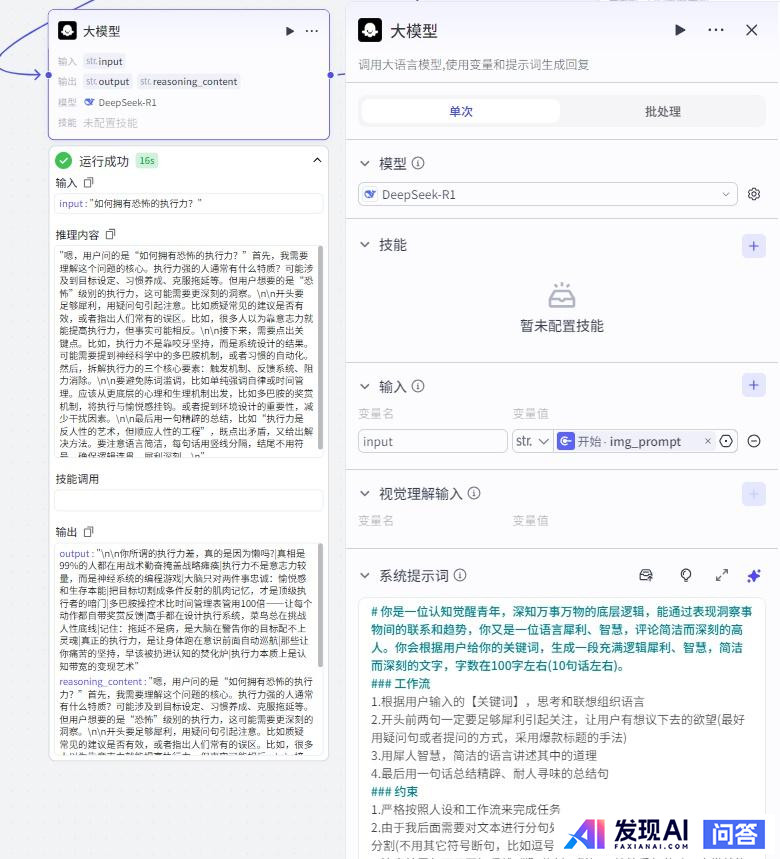Remove the input variable row
780x859 pixels.
click(754, 441)
